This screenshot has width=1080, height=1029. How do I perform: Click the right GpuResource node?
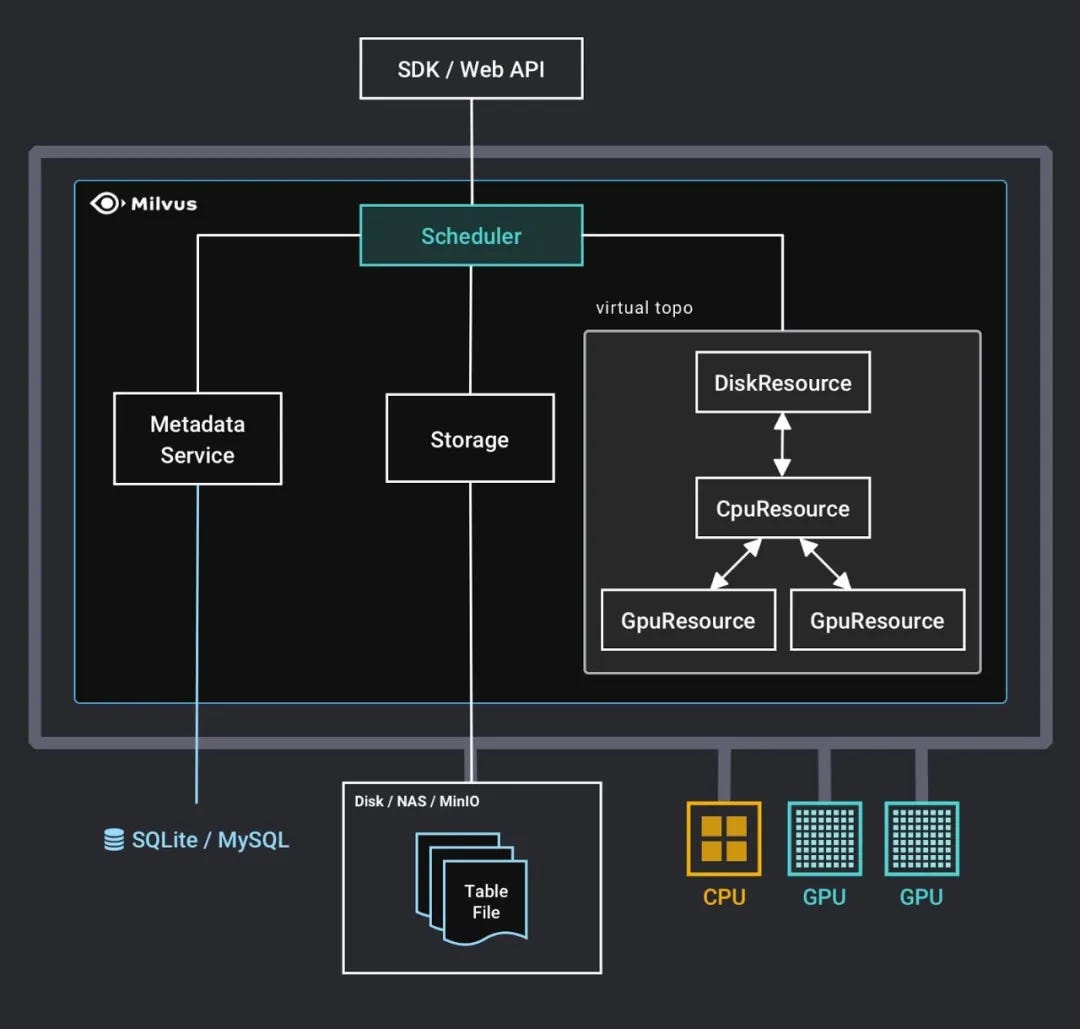pyautogui.click(x=877, y=620)
